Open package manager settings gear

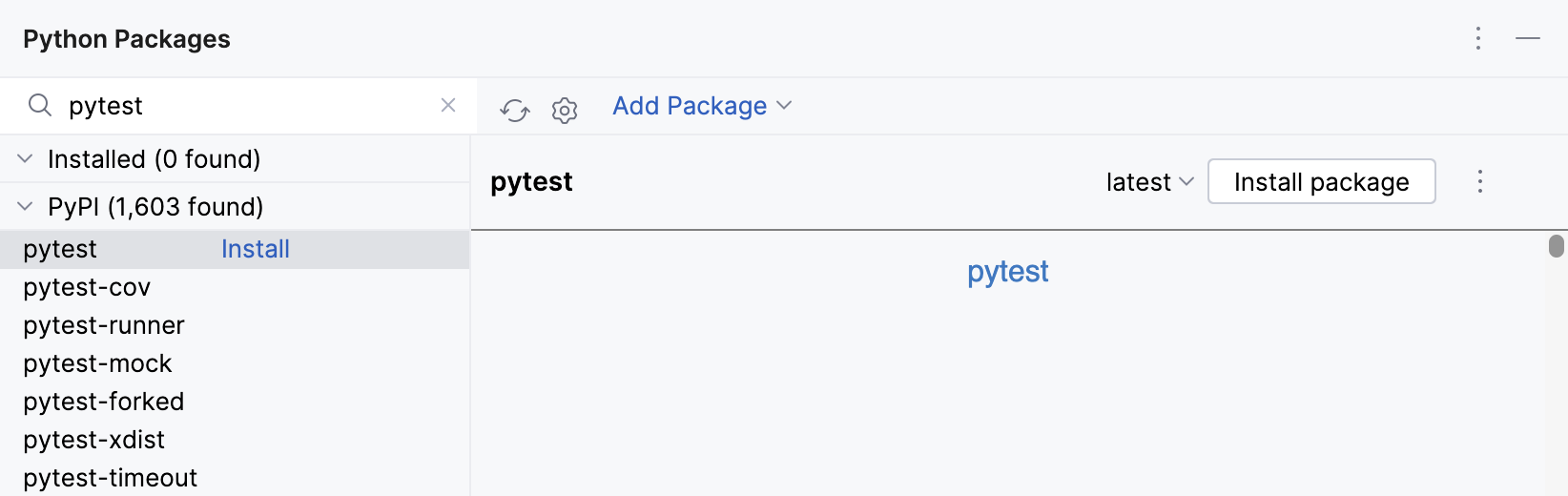(x=565, y=111)
